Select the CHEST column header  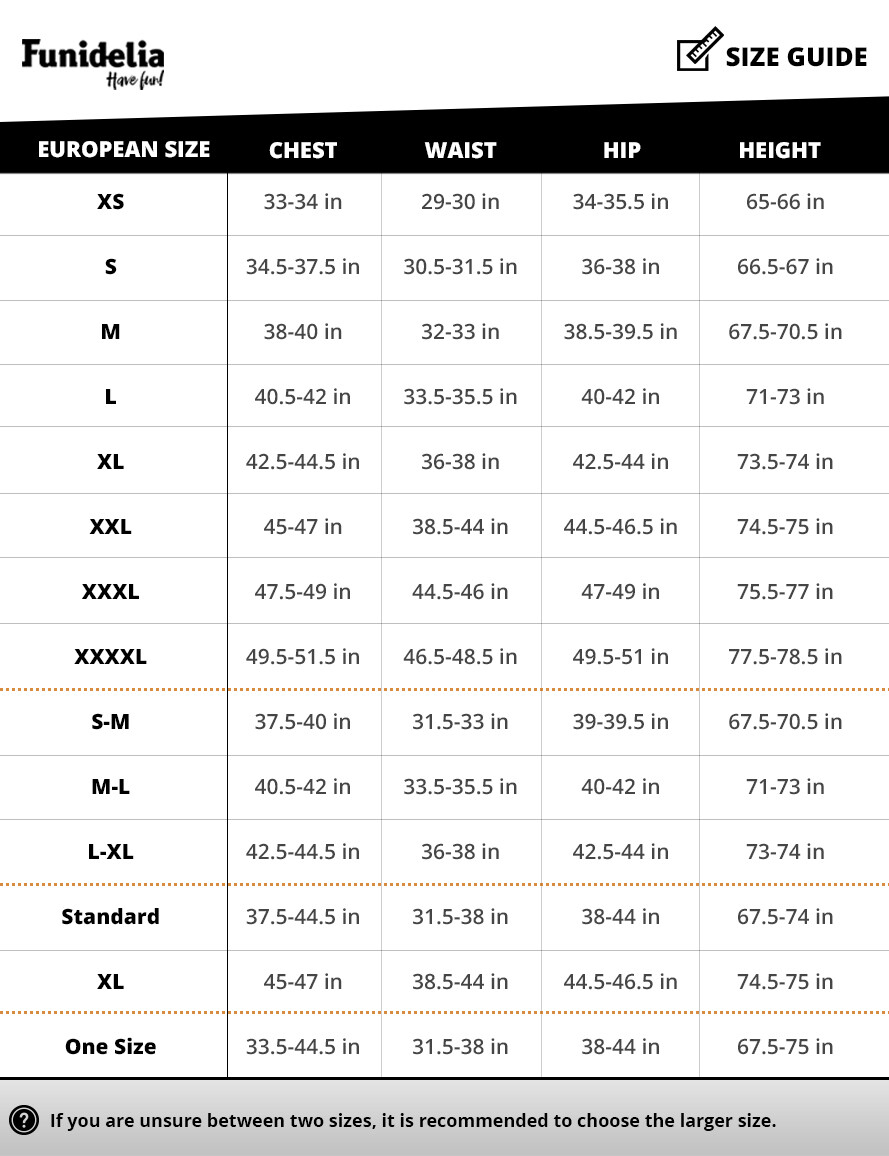point(303,150)
